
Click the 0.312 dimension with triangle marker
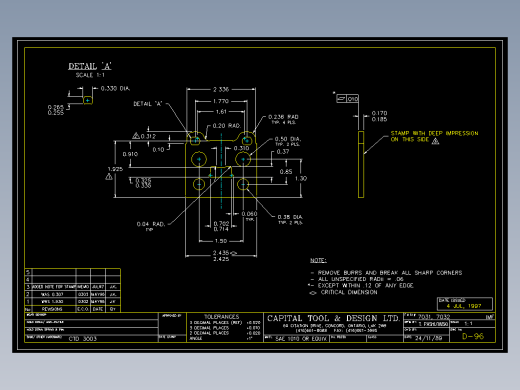[x=144, y=136]
